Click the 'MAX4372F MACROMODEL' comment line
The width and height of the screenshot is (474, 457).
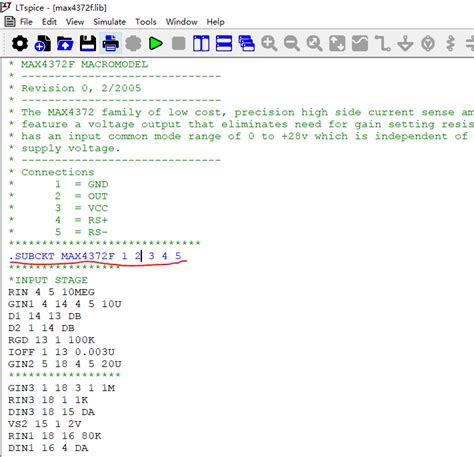78,64
